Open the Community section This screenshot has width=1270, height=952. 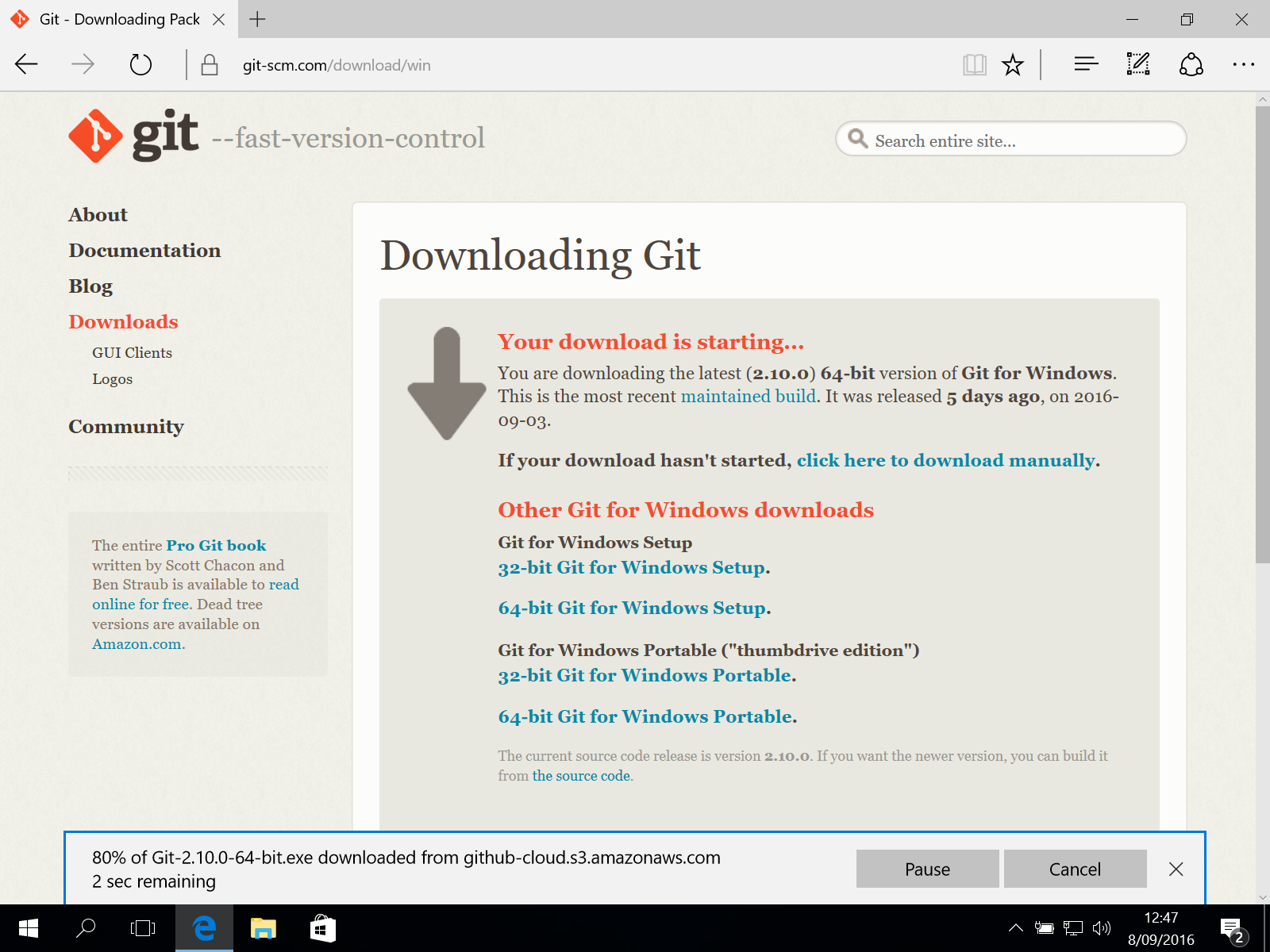point(125,427)
